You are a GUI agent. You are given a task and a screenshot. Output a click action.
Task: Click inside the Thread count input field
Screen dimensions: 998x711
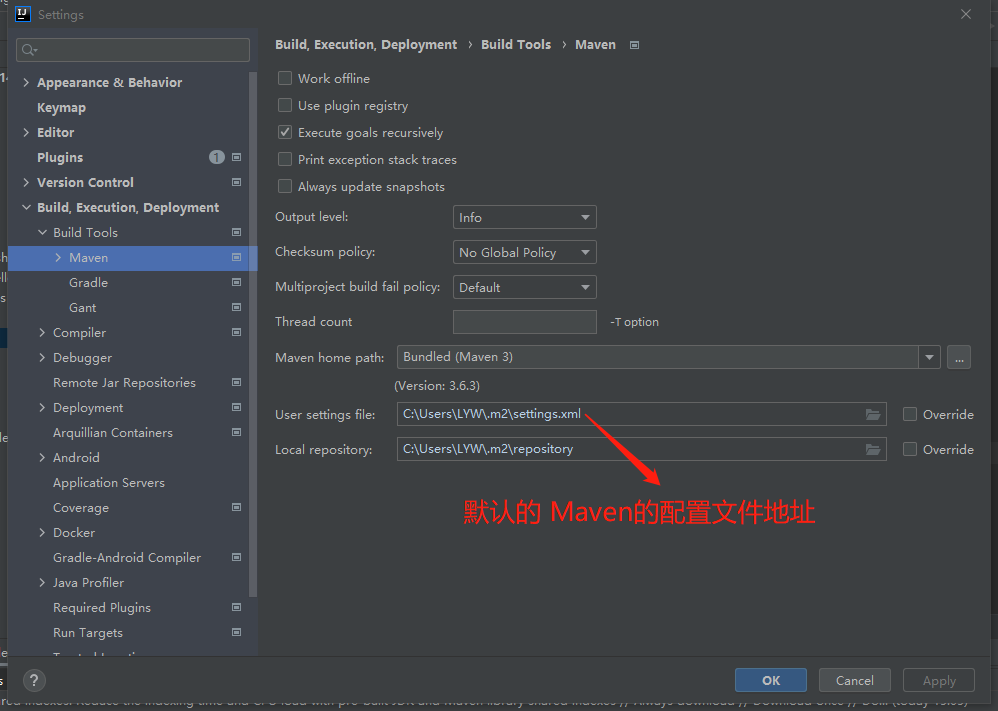pyautogui.click(x=524, y=321)
